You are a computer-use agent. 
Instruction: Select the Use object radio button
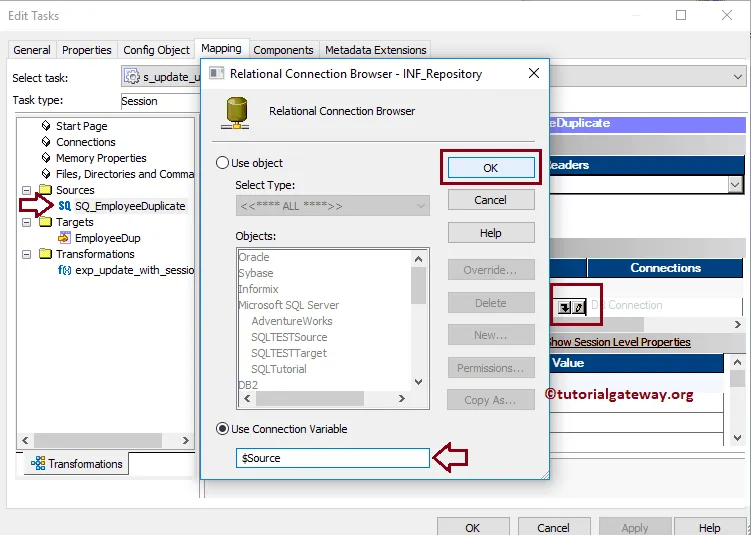coord(222,163)
